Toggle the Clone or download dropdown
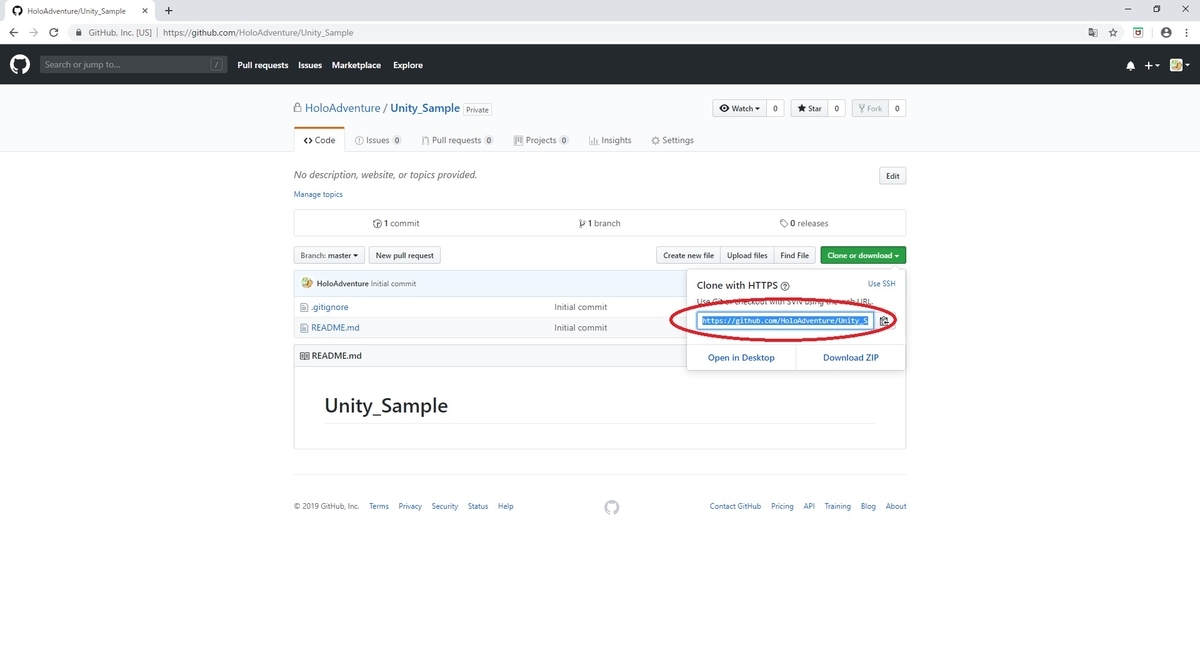This screenshot has width=1200, height=650. [863, 255]
